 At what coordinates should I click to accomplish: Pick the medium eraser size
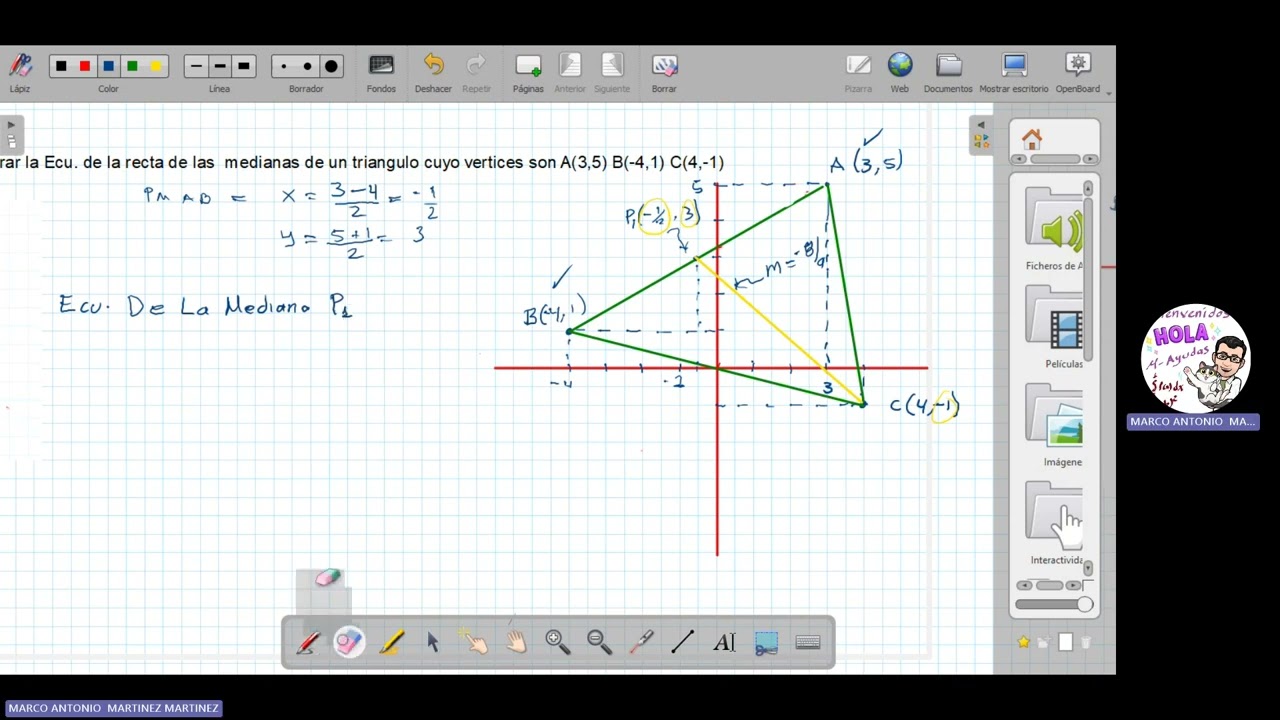pyautogui.click(x=307, y=67)
